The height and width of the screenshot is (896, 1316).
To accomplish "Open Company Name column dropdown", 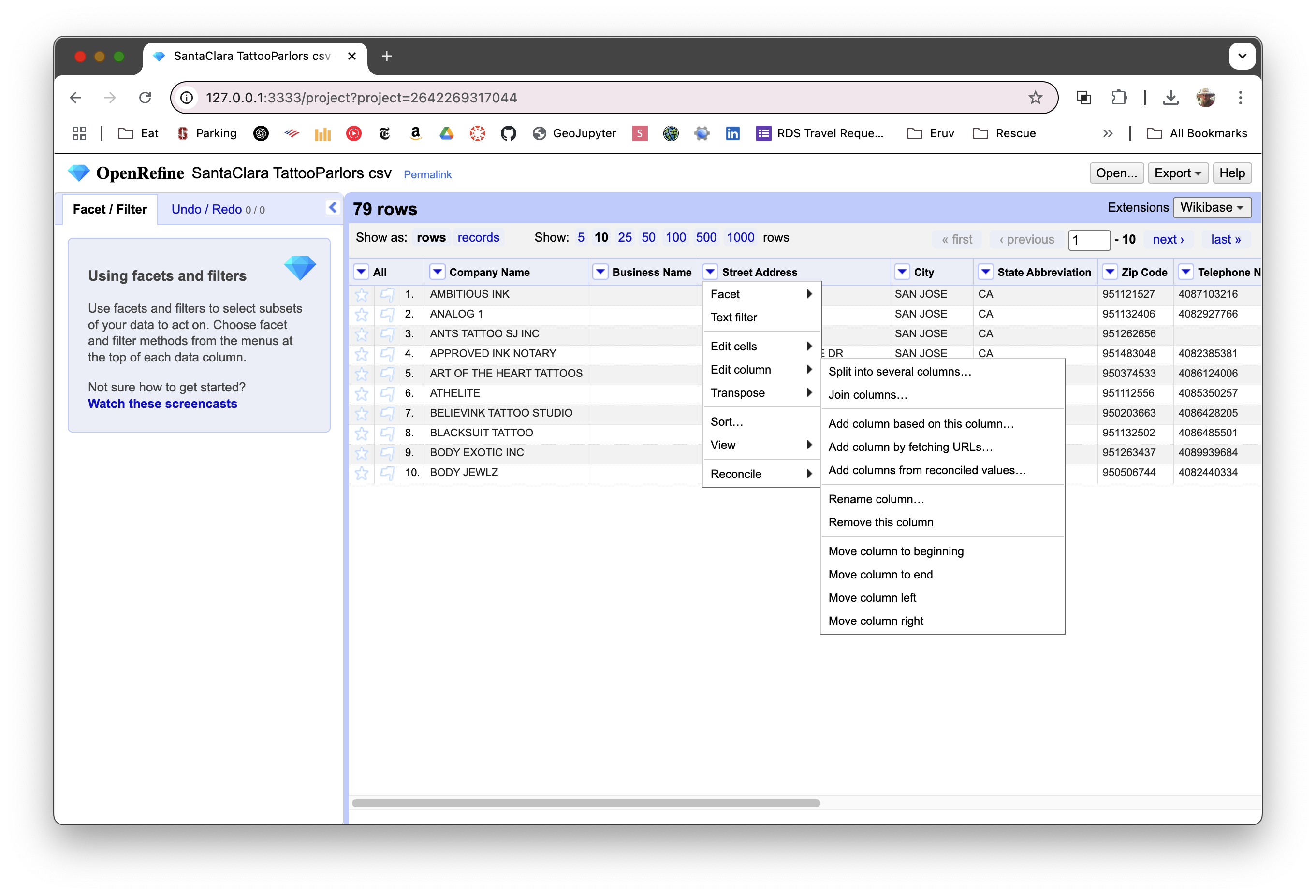I will click(x=437, y=272).
